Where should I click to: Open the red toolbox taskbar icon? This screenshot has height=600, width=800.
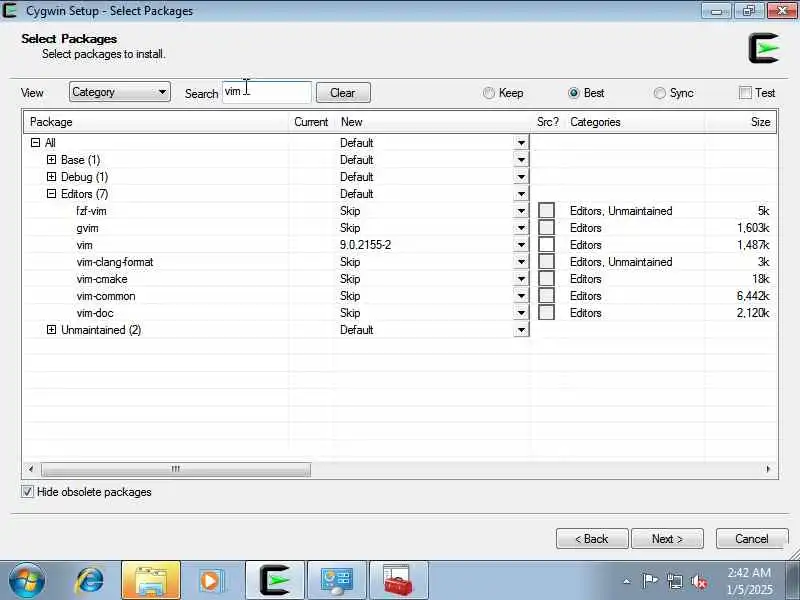coord(398,581)
